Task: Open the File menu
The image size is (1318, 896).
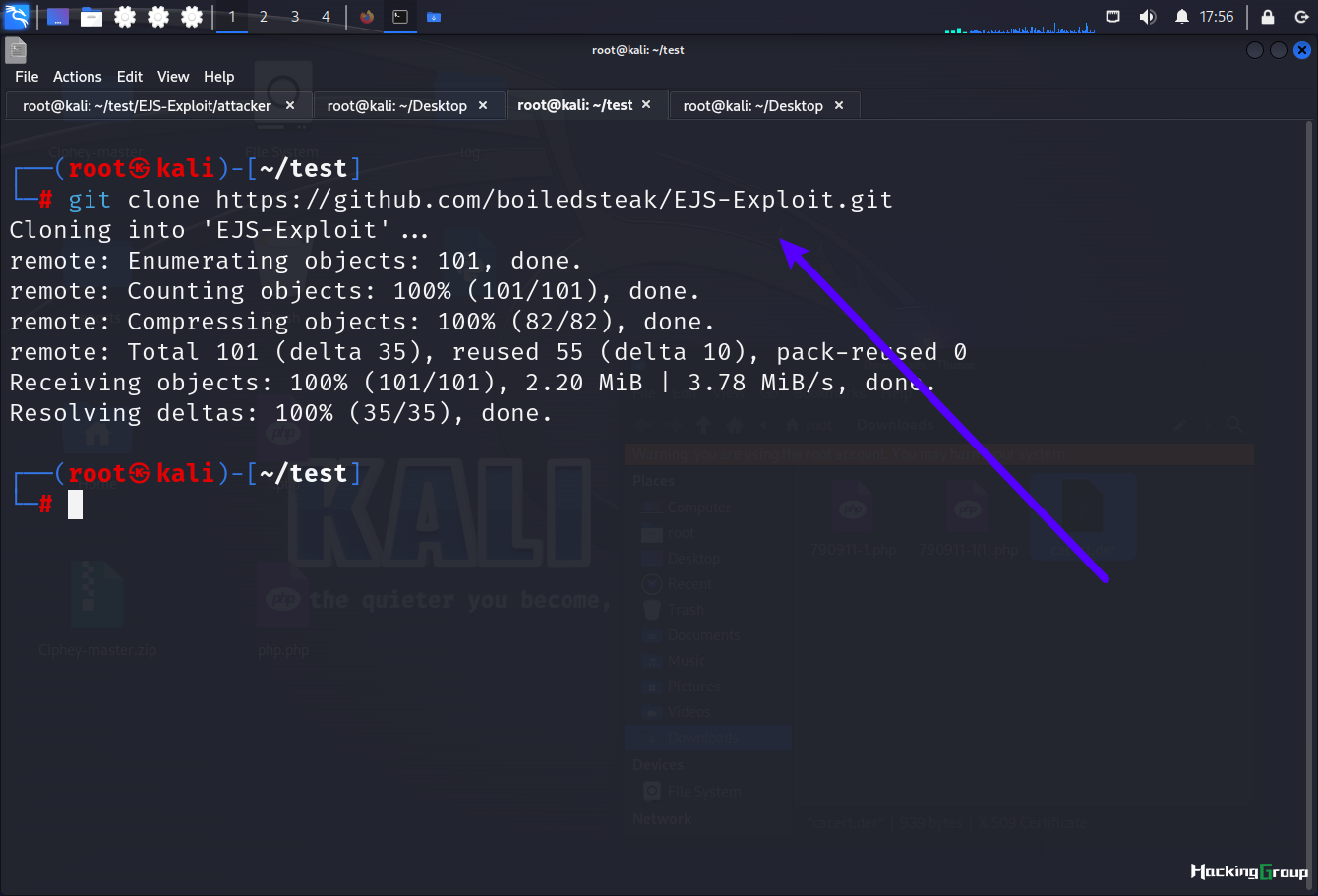Action: point(27,77)
